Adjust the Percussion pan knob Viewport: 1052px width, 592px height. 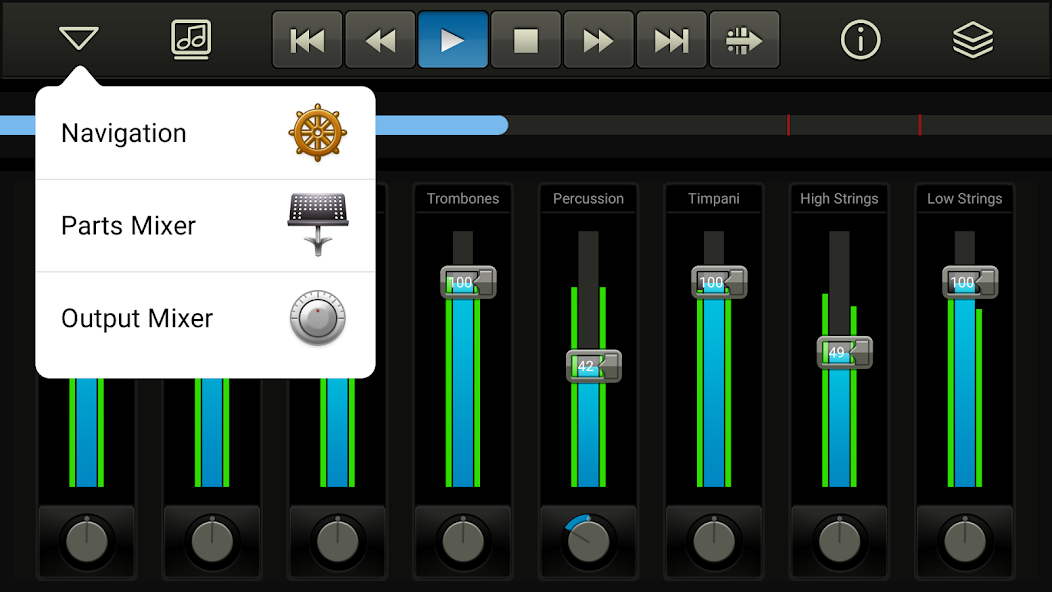click(588, 541)
